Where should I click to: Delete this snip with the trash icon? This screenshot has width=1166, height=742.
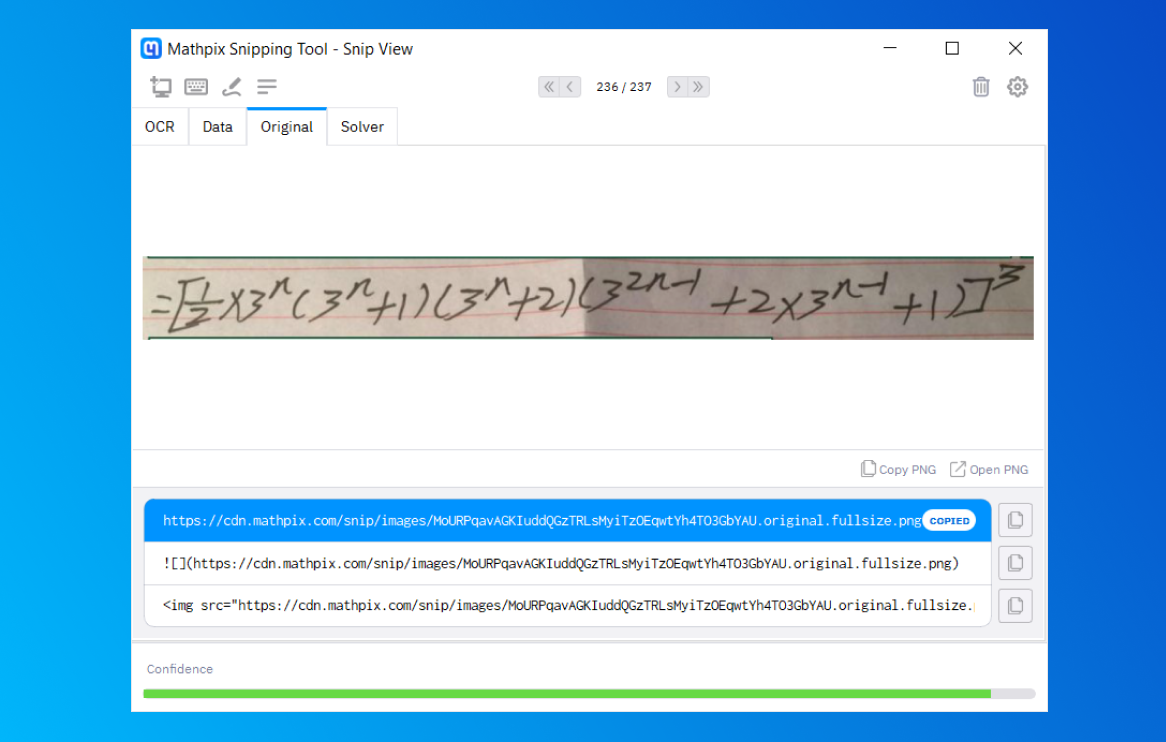coord(981,87)
